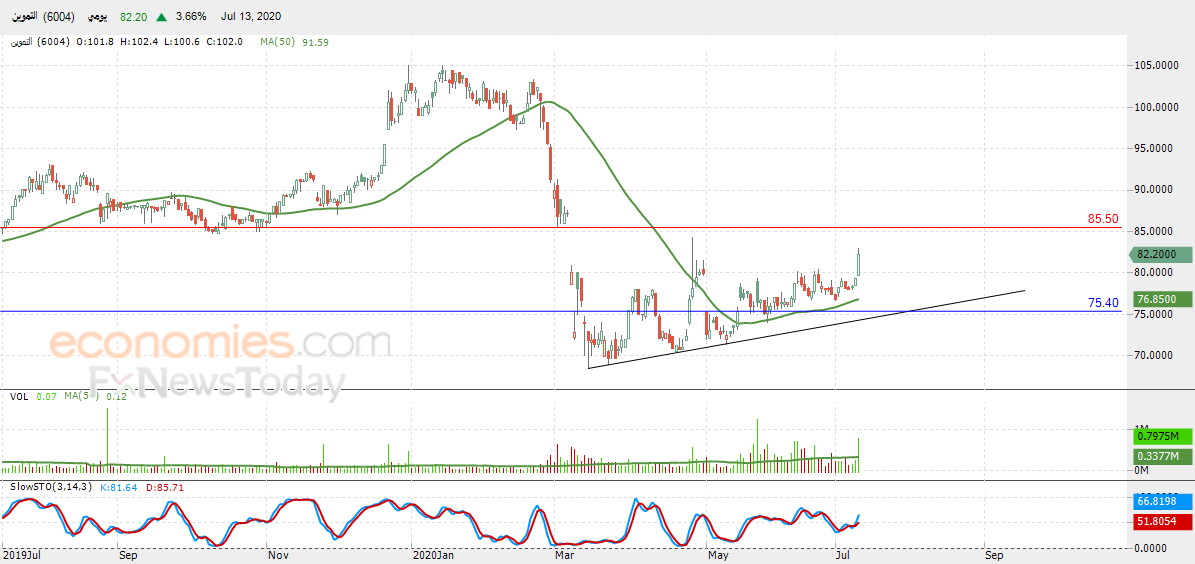Click the 76.8500 moving average tag
Viewport: 1195px width, 564px height.
point(1159,300)
